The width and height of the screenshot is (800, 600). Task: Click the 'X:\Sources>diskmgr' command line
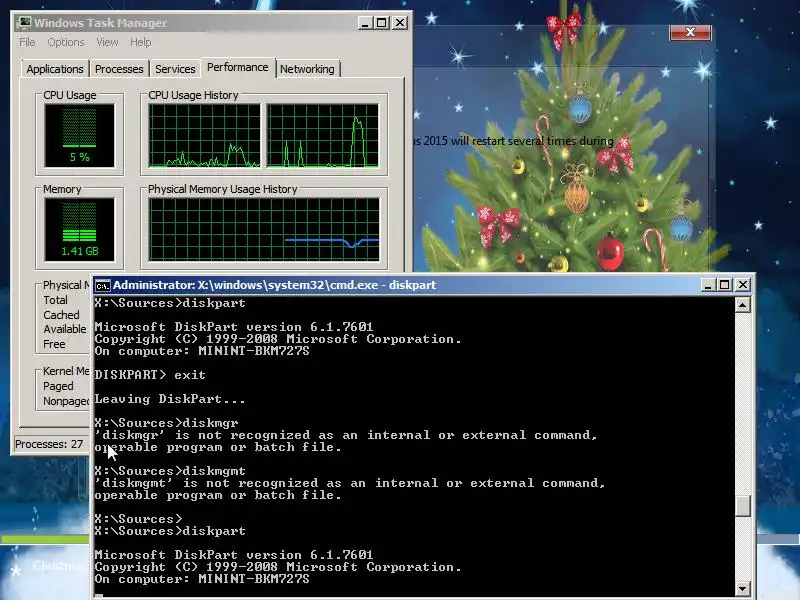tap(166, 423)
